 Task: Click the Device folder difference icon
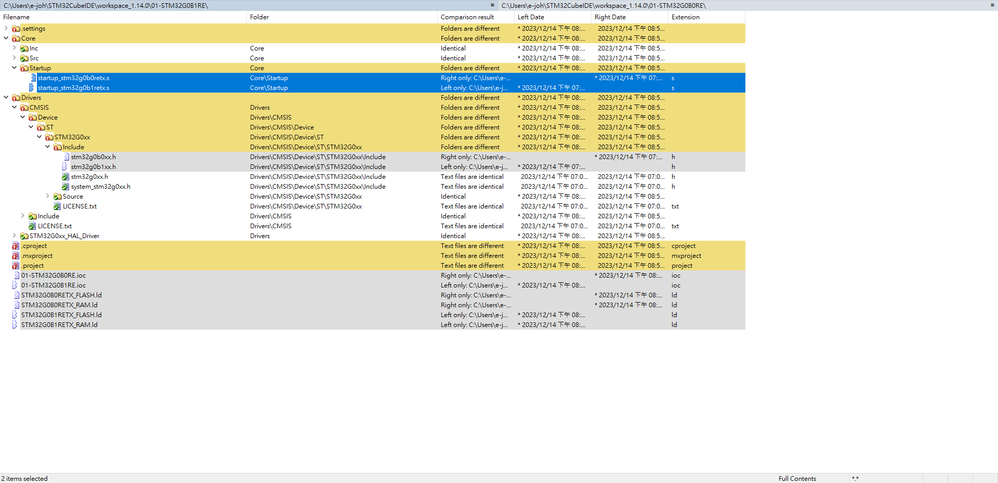[32, 118]
